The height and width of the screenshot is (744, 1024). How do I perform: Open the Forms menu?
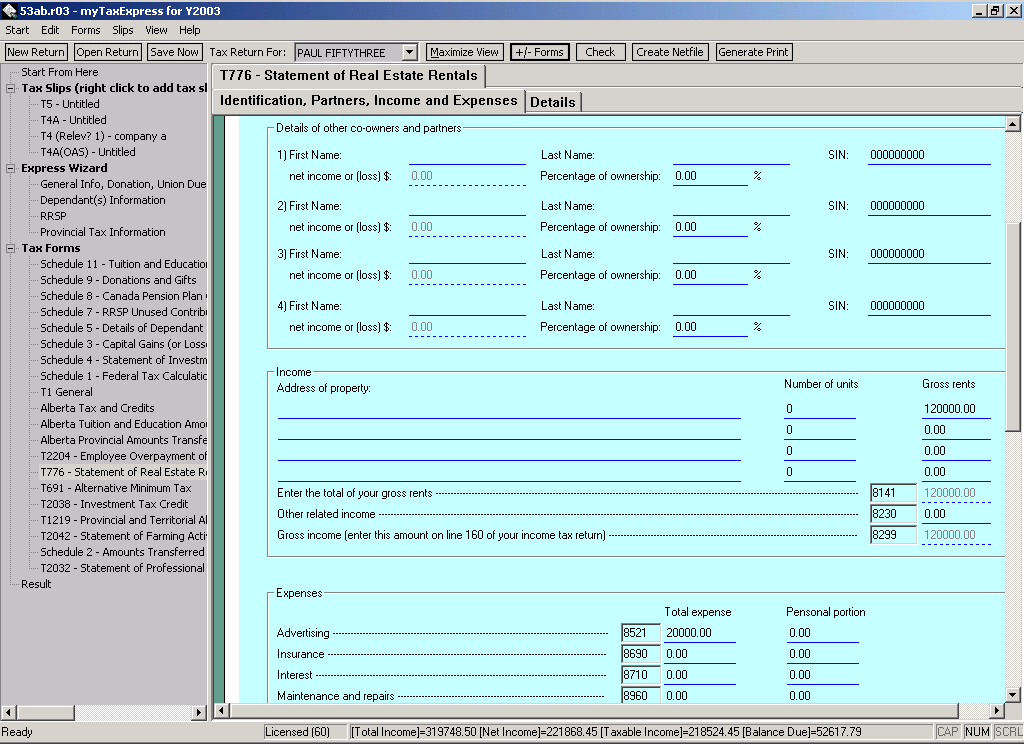click(x=85, y=30)
